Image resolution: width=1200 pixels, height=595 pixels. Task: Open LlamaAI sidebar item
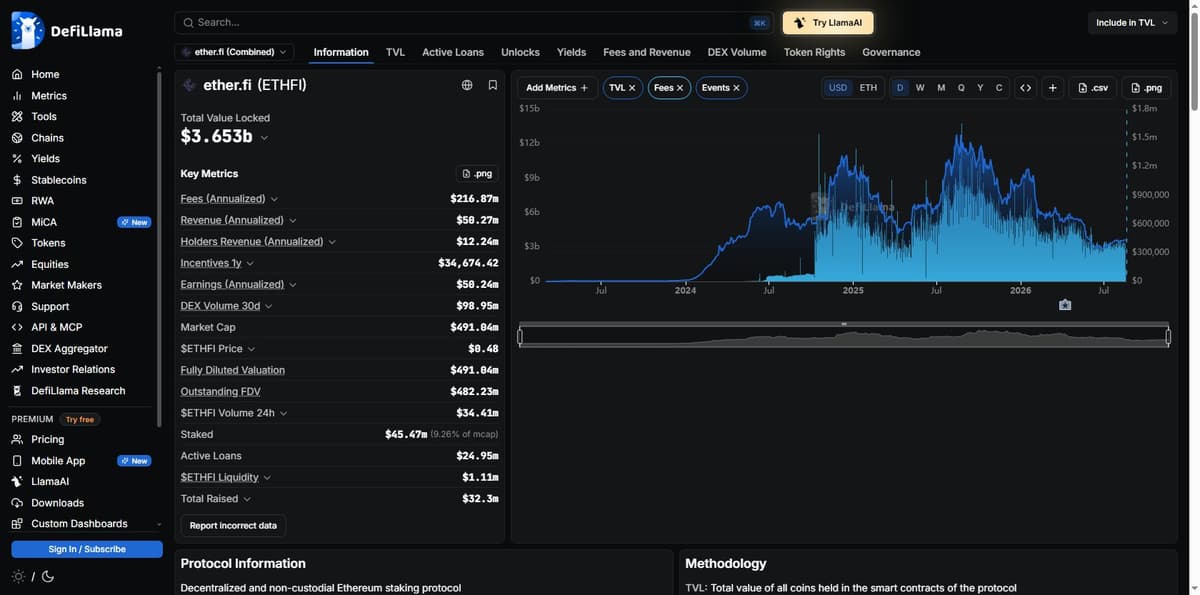coord(50,481)
